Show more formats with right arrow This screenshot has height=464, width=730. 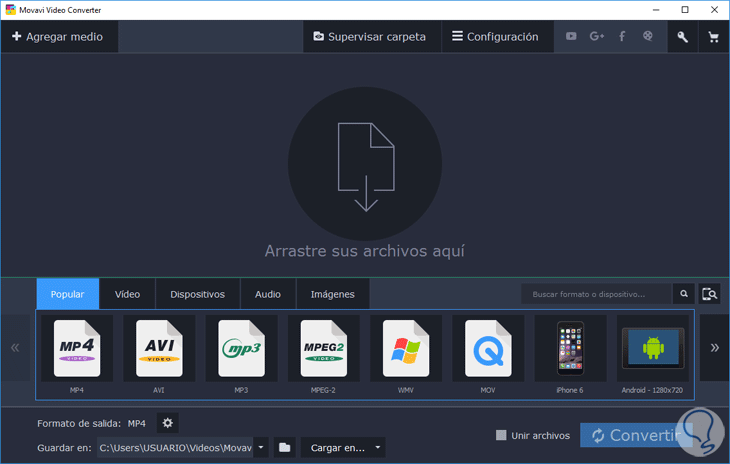(714, 348)
